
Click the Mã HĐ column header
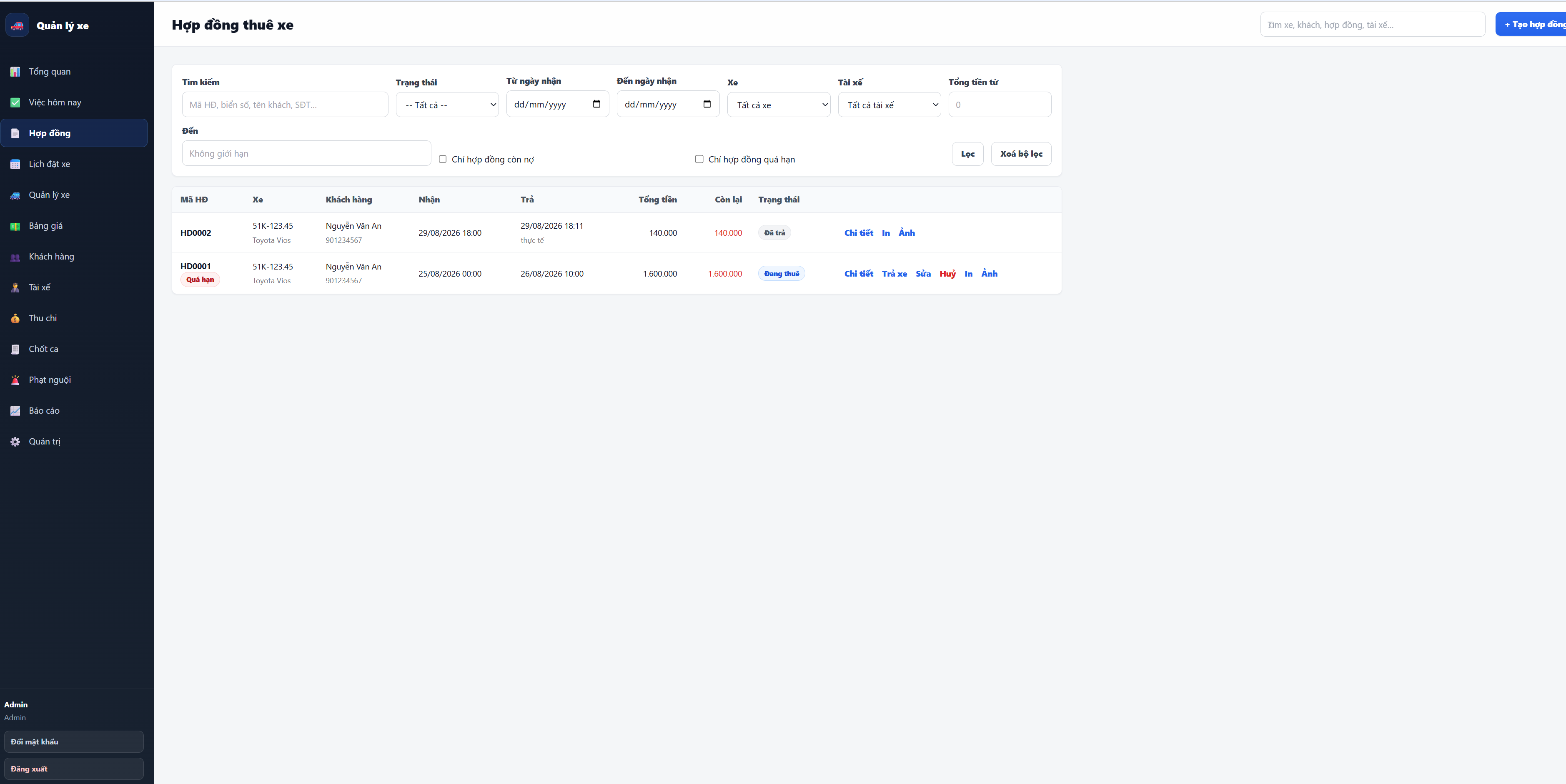coord(194,200)
